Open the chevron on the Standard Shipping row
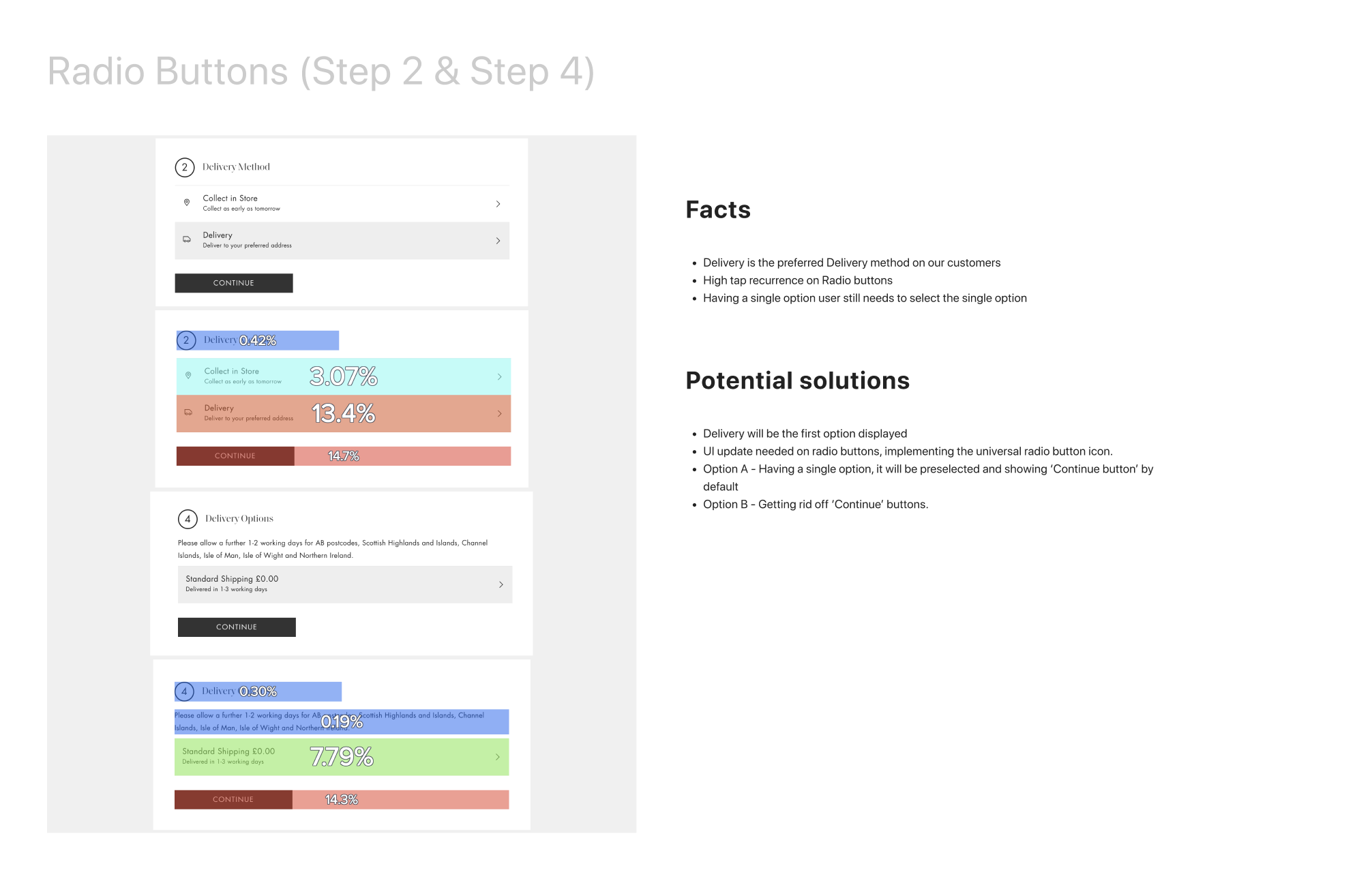This screenshot has height=881, width=1372. (501, 584)
